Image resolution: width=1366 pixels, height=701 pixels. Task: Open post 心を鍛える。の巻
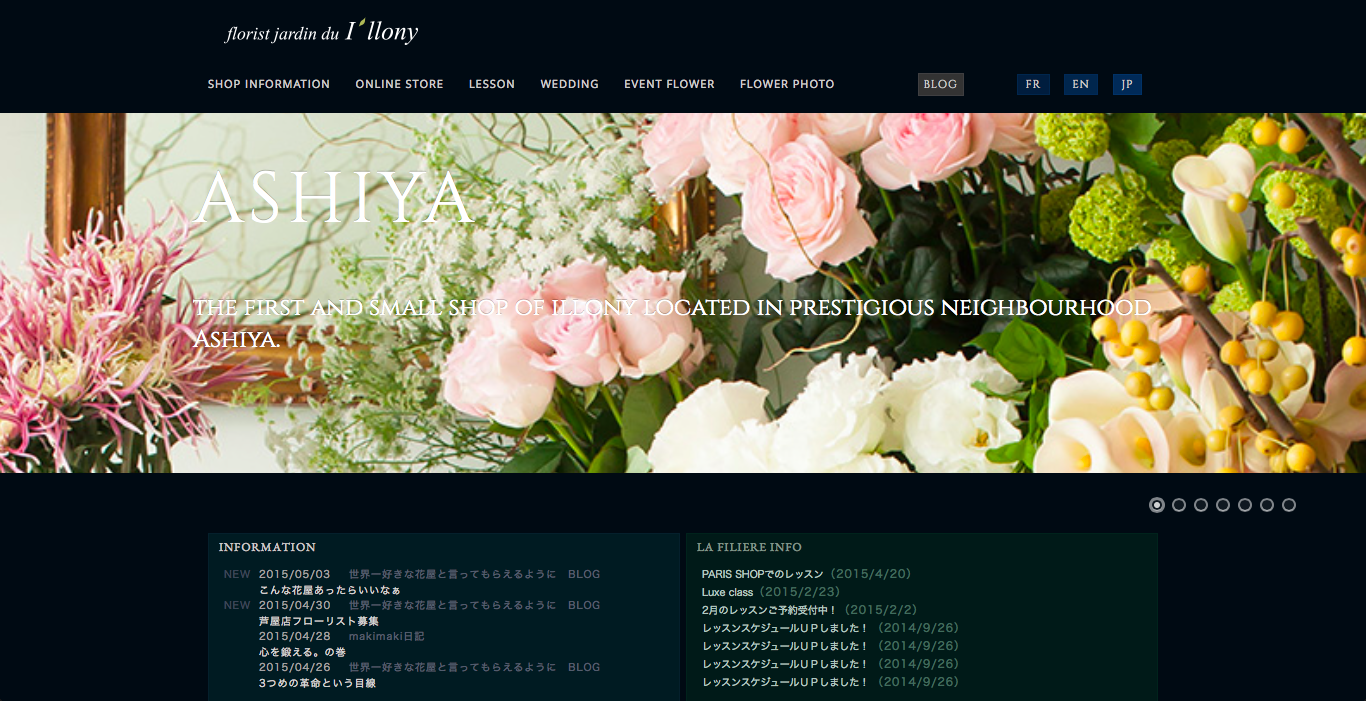[302, 652]
